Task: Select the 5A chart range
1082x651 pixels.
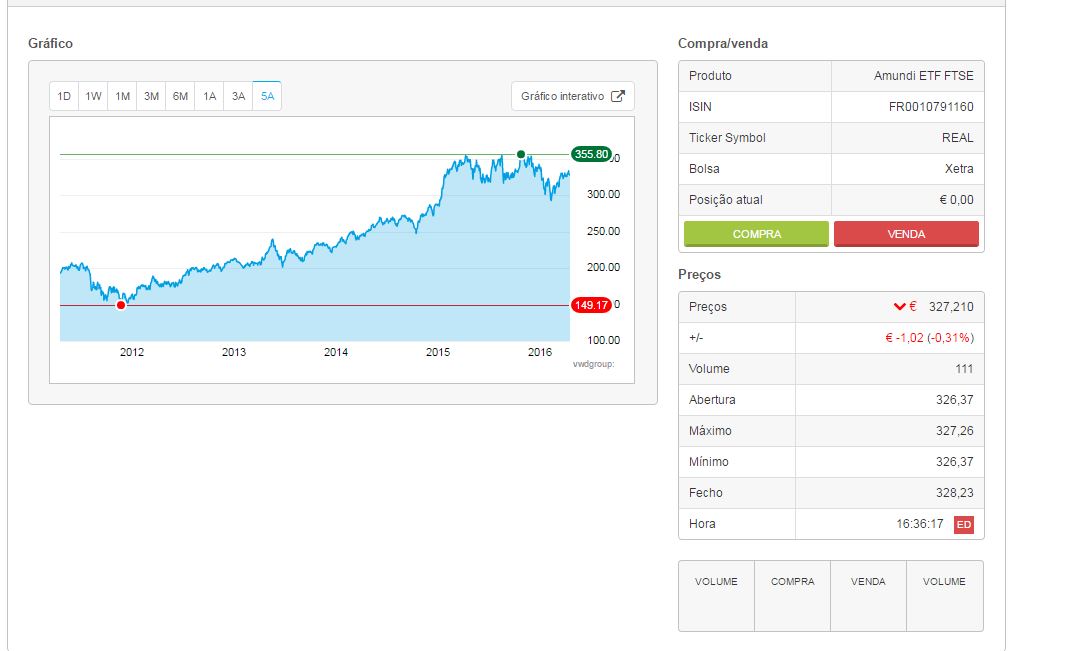Action: tap(267, 97)
